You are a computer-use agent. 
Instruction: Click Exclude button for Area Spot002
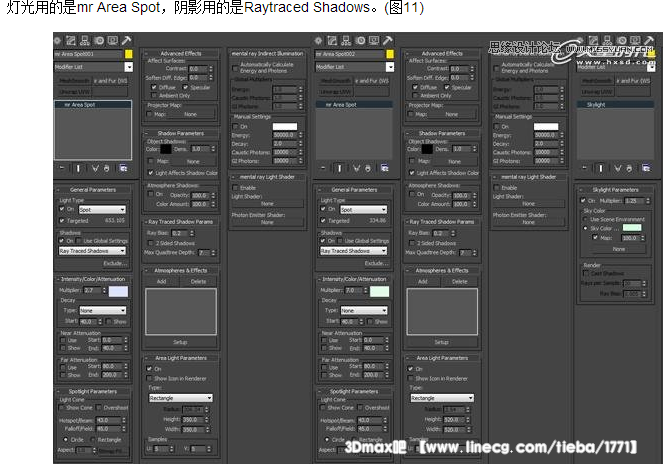click(376, 263)
